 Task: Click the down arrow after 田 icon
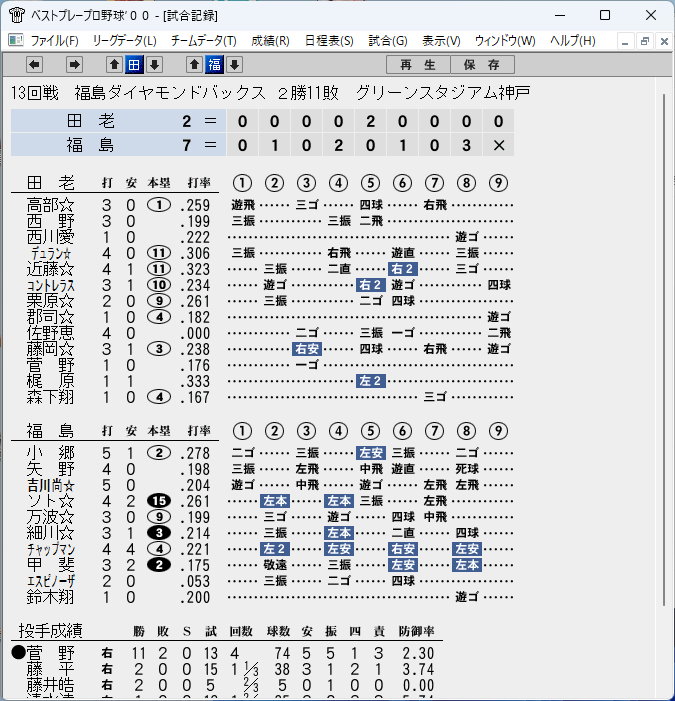tap(154, 65)
